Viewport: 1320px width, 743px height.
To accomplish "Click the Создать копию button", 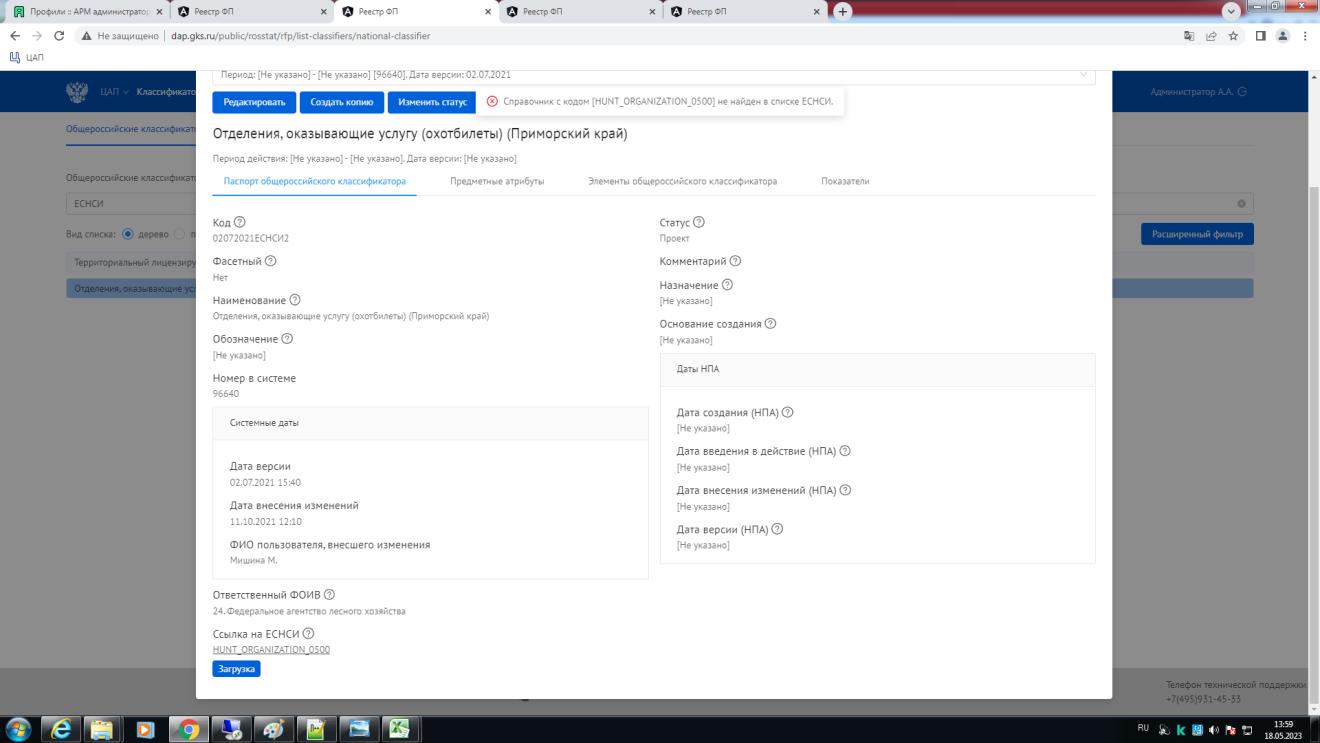I will pos(342,102).
